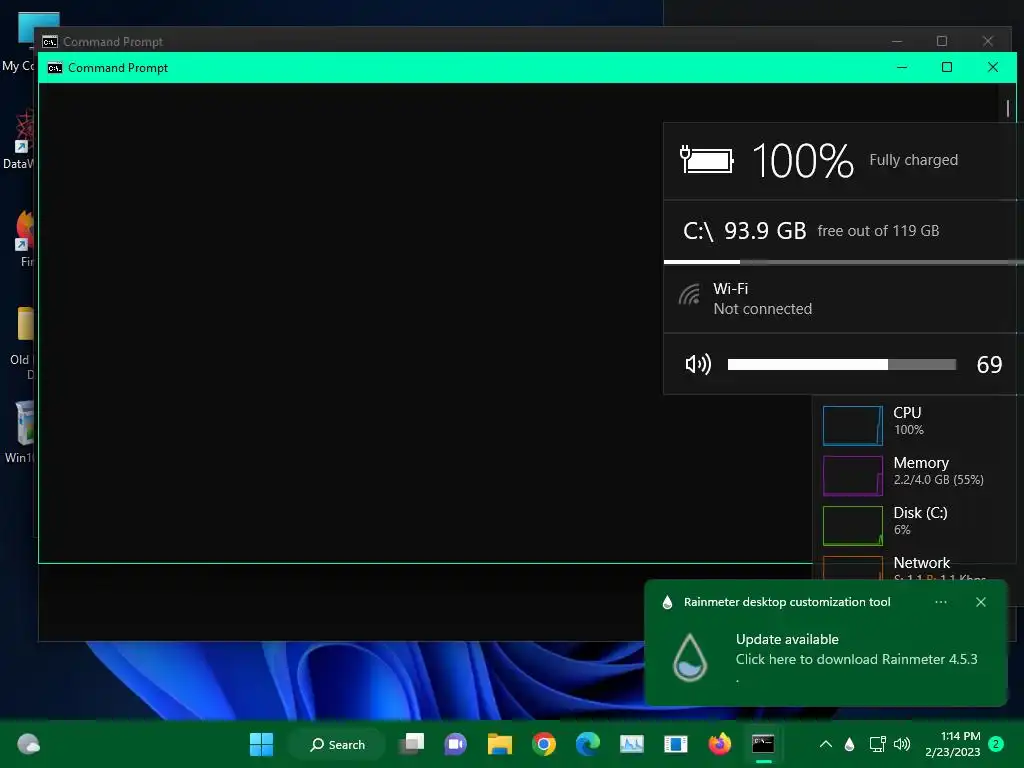Show hidden system tray icons

pyautogui.click(x=825, y=744)
